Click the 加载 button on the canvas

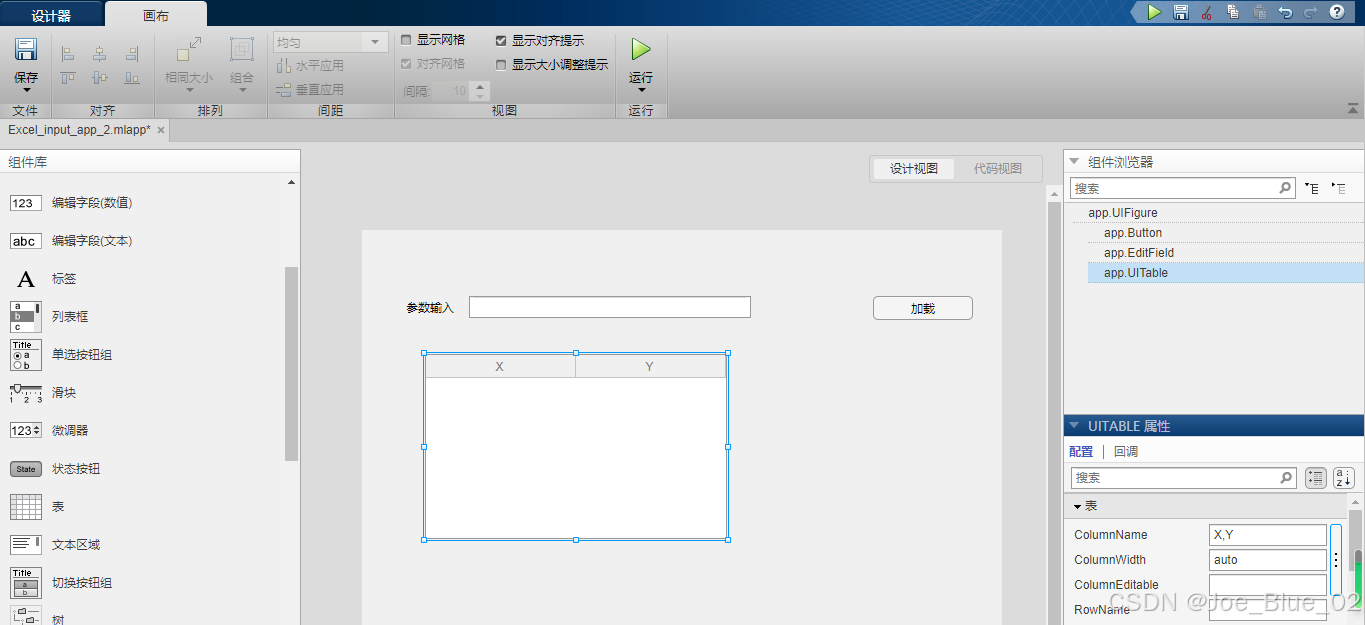[x=921, y=307]
